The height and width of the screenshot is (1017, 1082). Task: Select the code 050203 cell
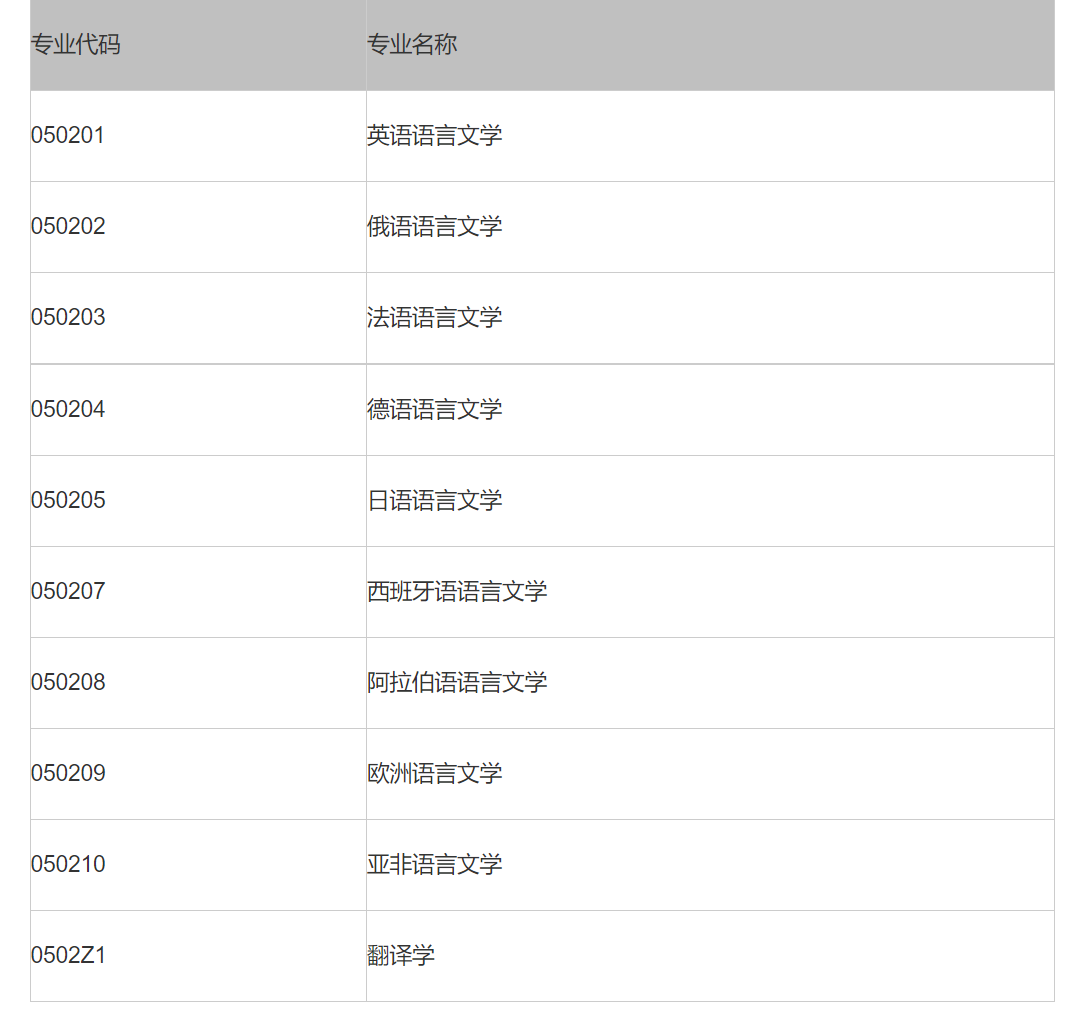pyautogui.click(x=198, y=318)
